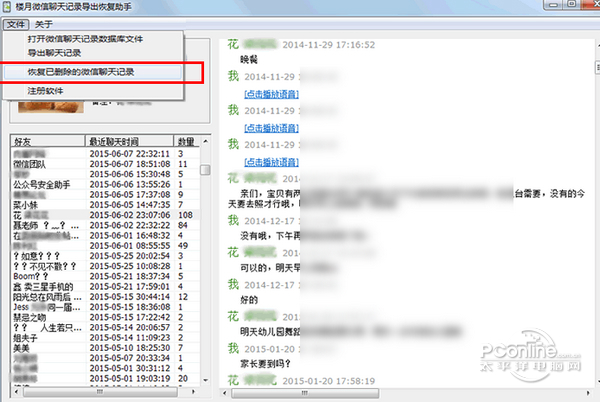
Task: Choose 打开微信聊天记录数据库文件 menu entry
Action: [85, 39]
